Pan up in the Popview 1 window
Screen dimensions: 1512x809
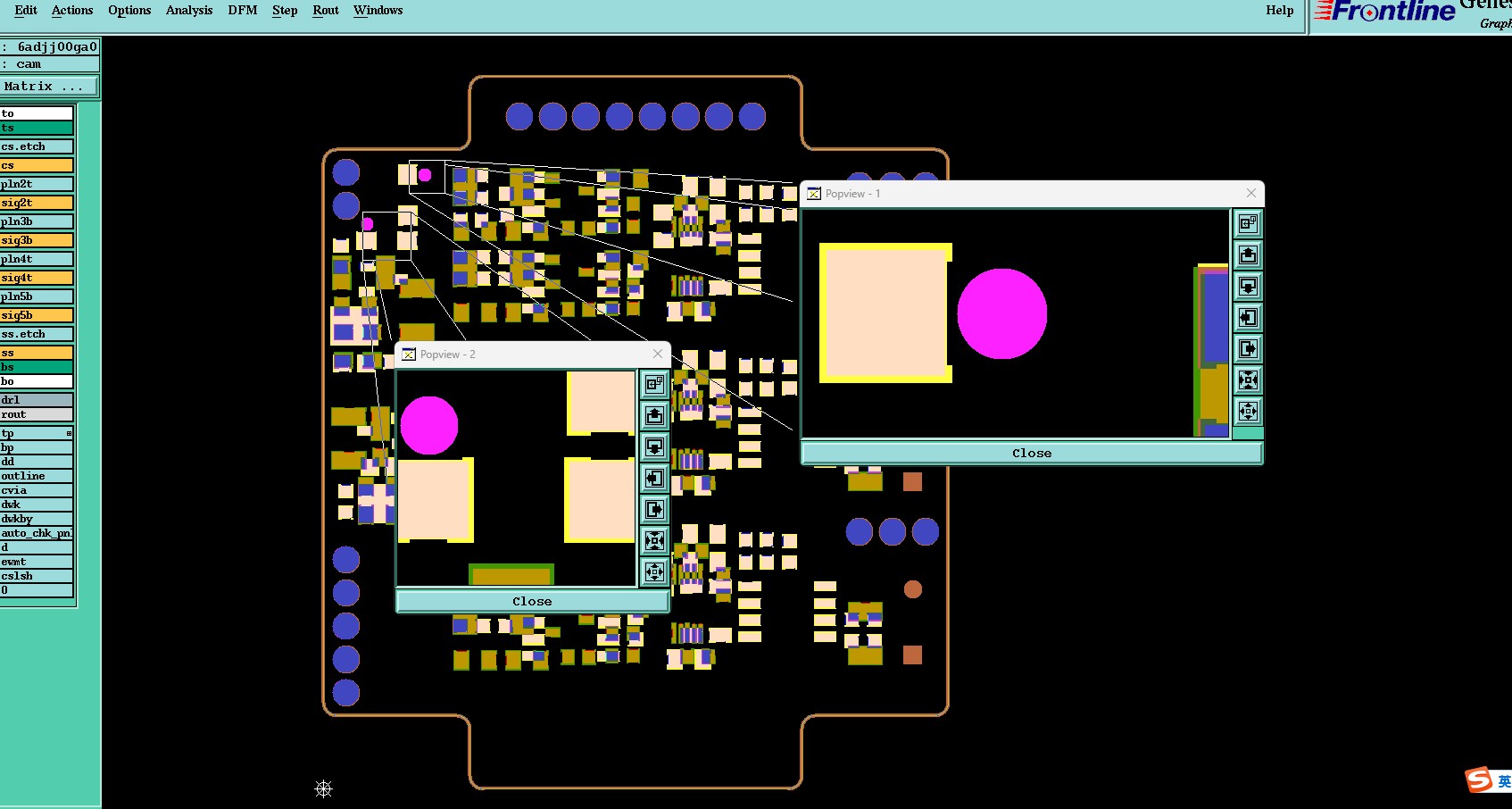click(1248, 255)
